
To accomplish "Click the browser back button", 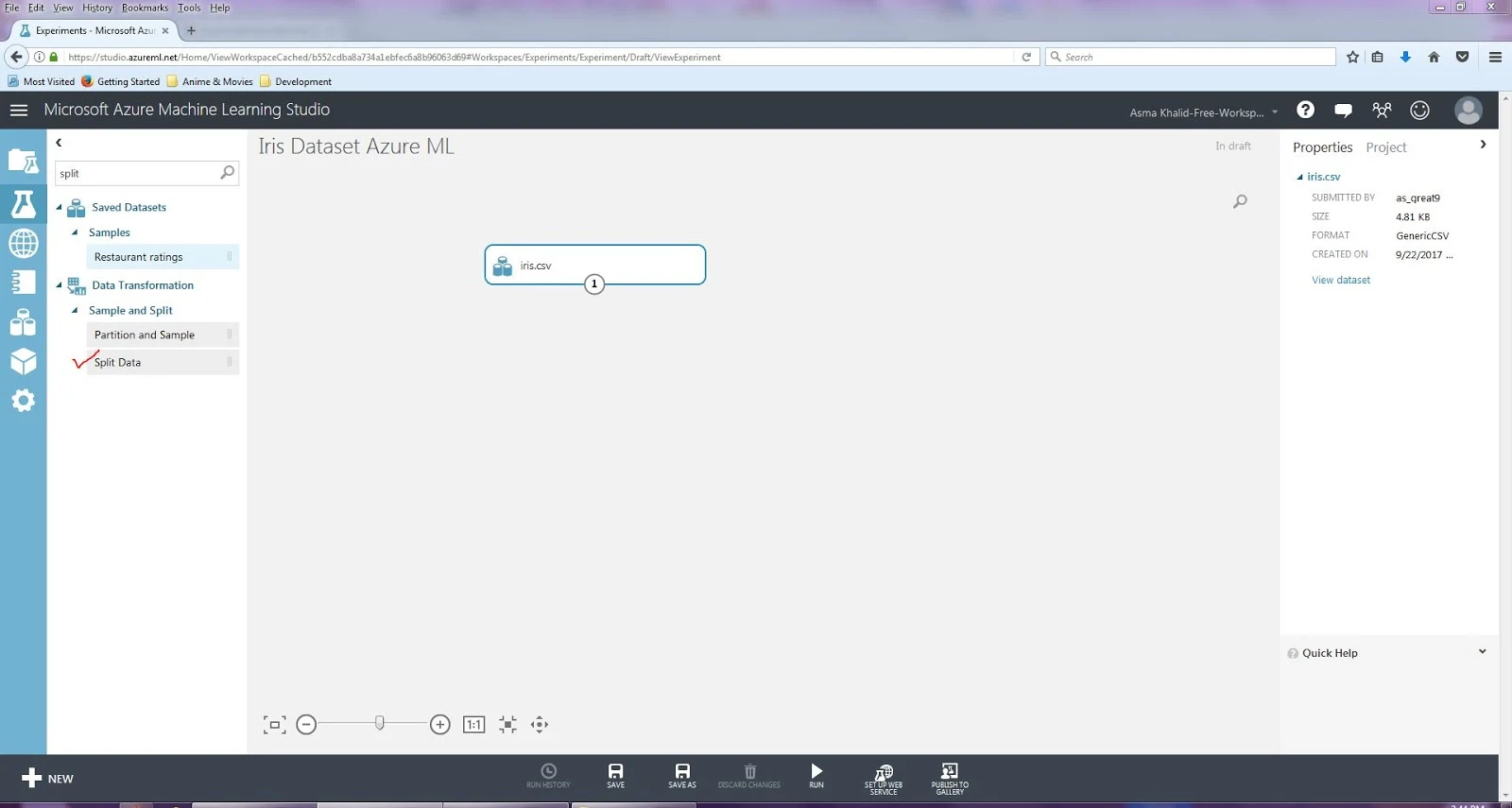I will (x=16, y=57).
